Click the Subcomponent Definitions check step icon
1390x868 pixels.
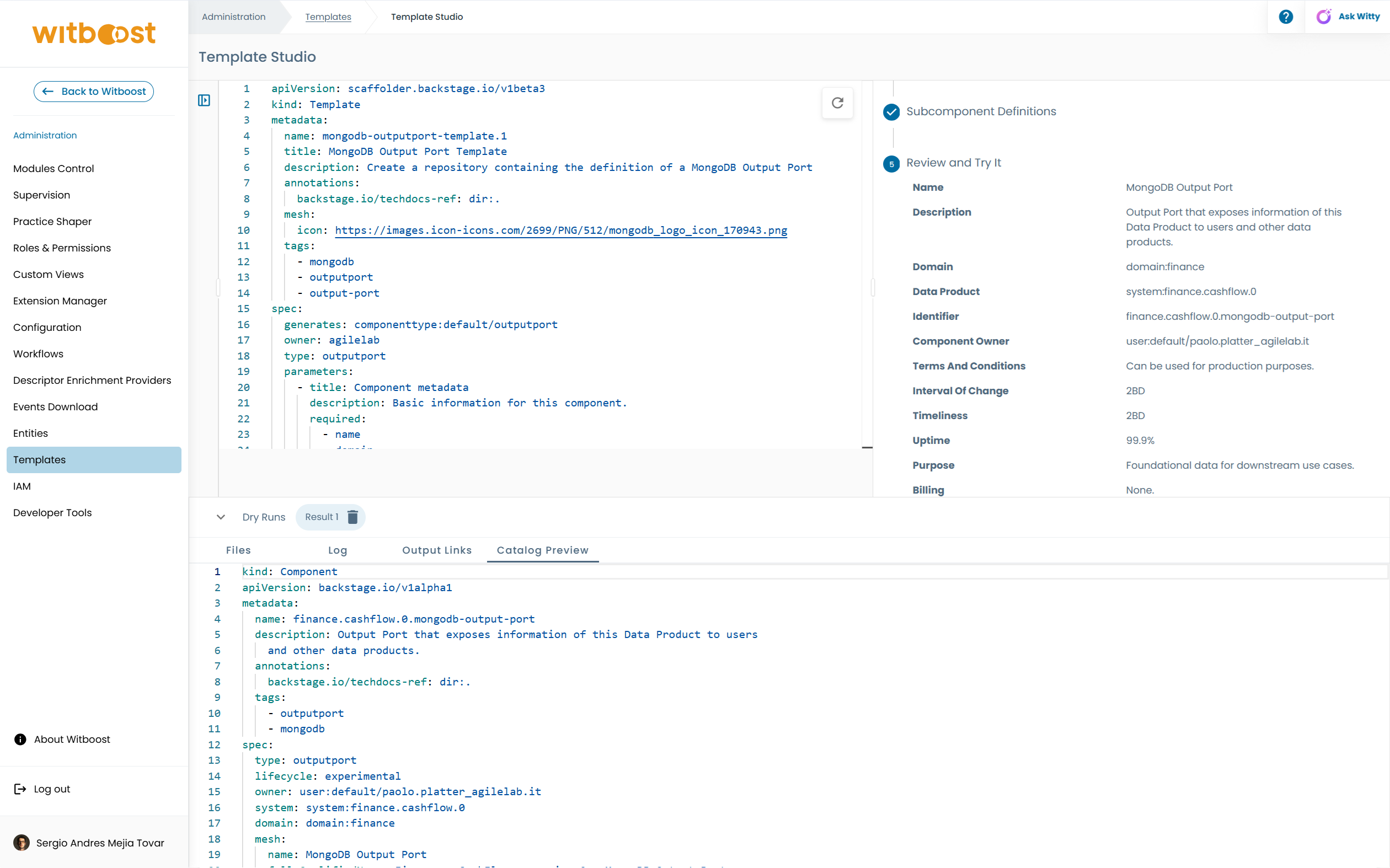pos(891,112)
